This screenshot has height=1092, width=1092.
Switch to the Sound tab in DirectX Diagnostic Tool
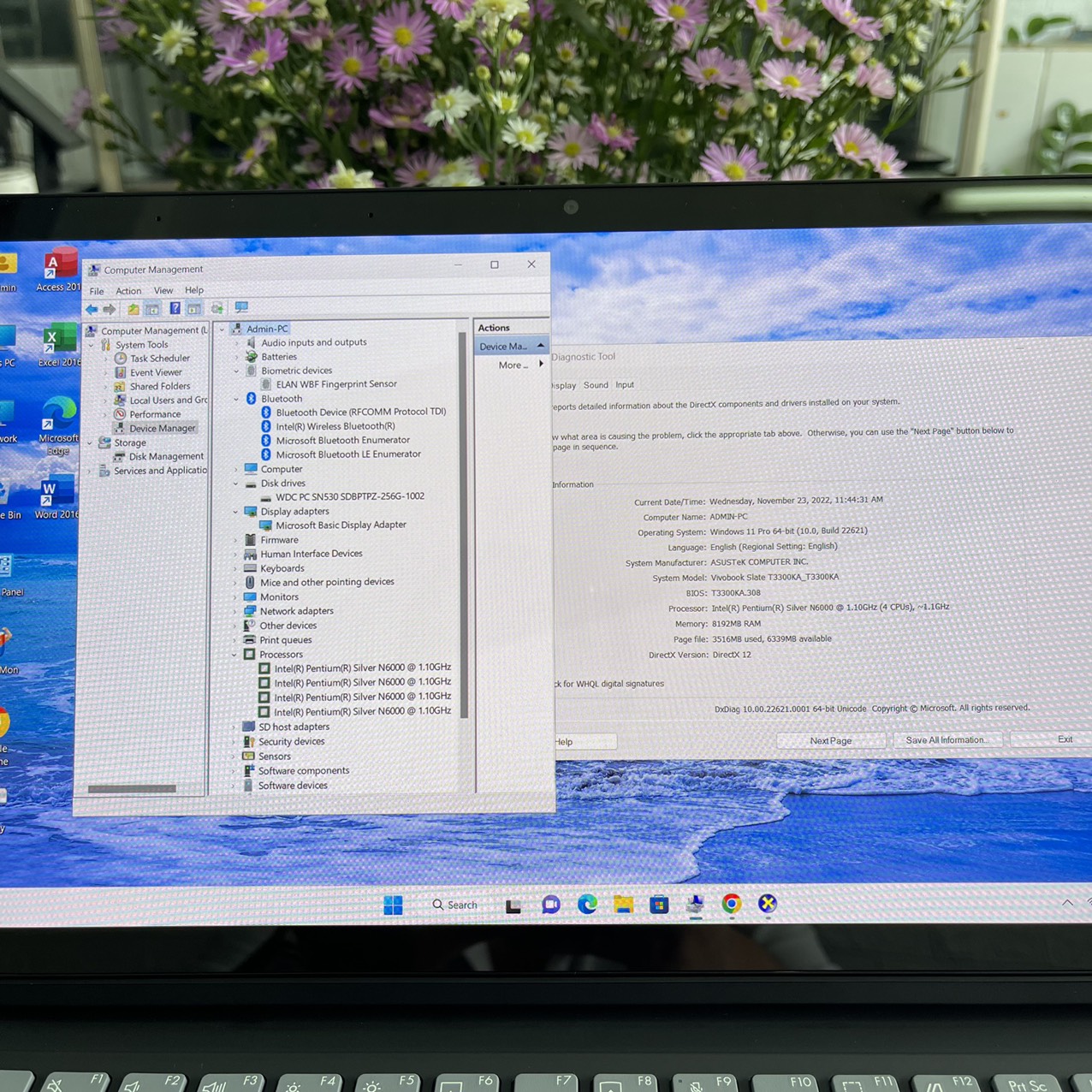point(596,385)
